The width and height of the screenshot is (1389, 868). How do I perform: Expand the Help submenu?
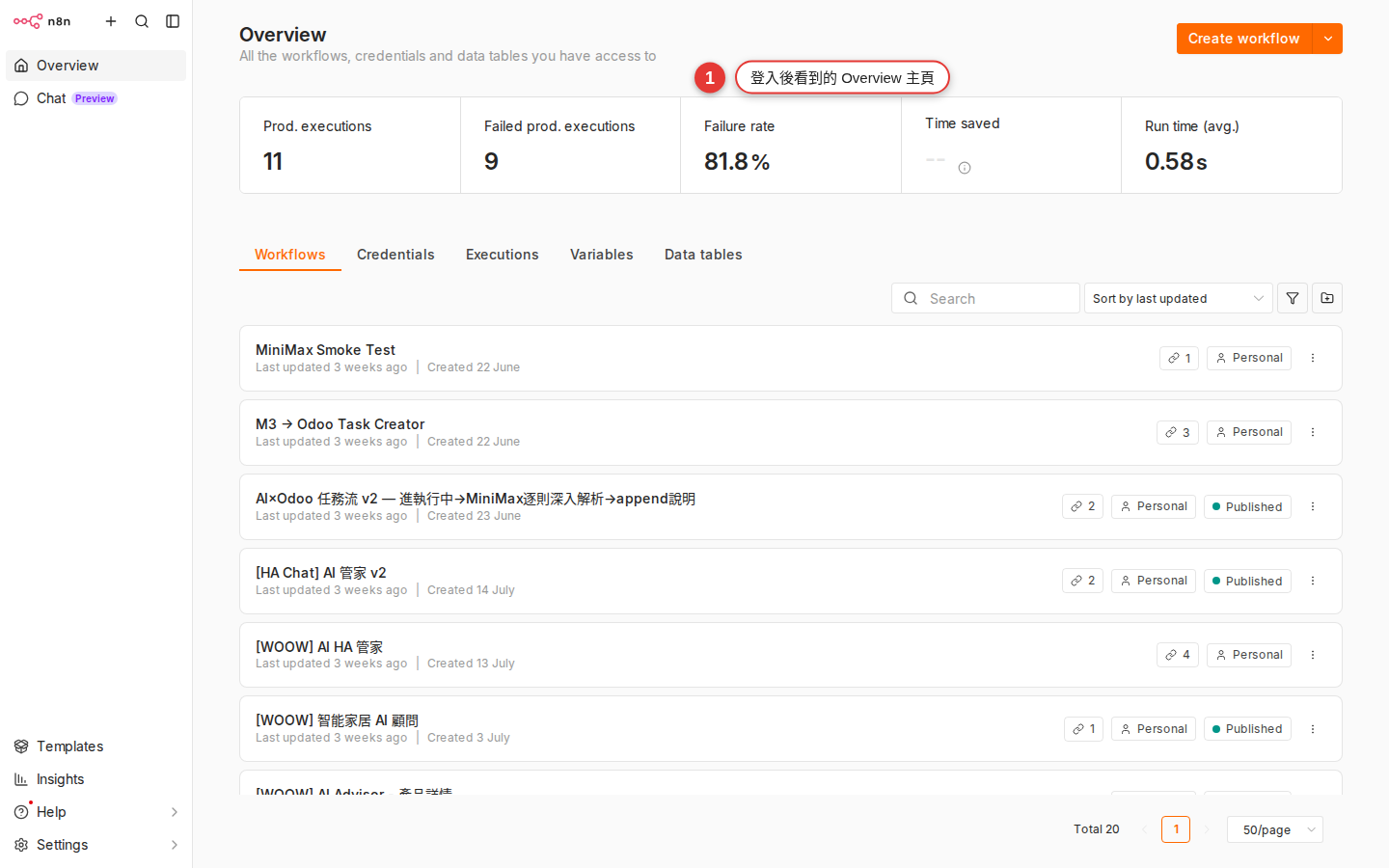(175, 812)
